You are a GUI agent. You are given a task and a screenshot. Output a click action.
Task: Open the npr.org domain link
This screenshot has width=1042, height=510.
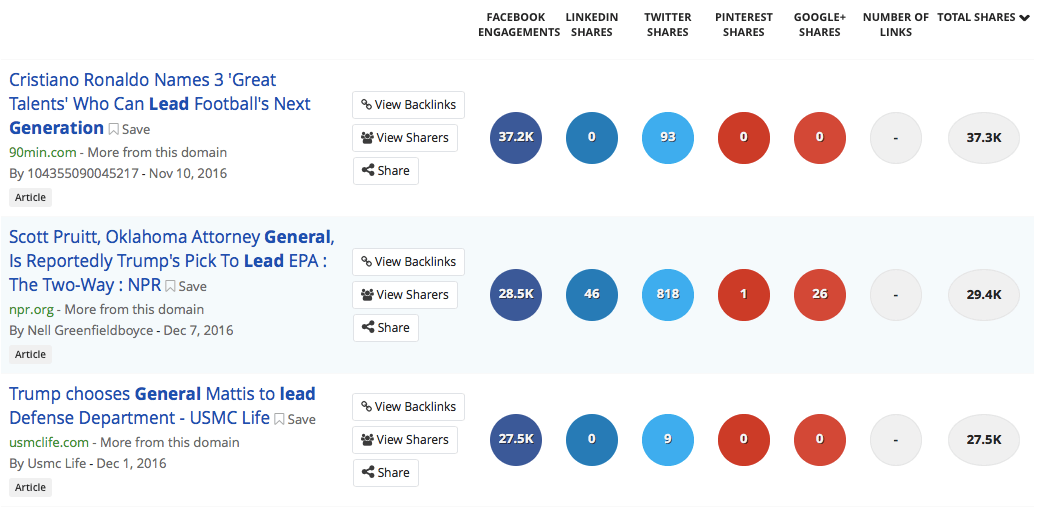click(31, 310)
